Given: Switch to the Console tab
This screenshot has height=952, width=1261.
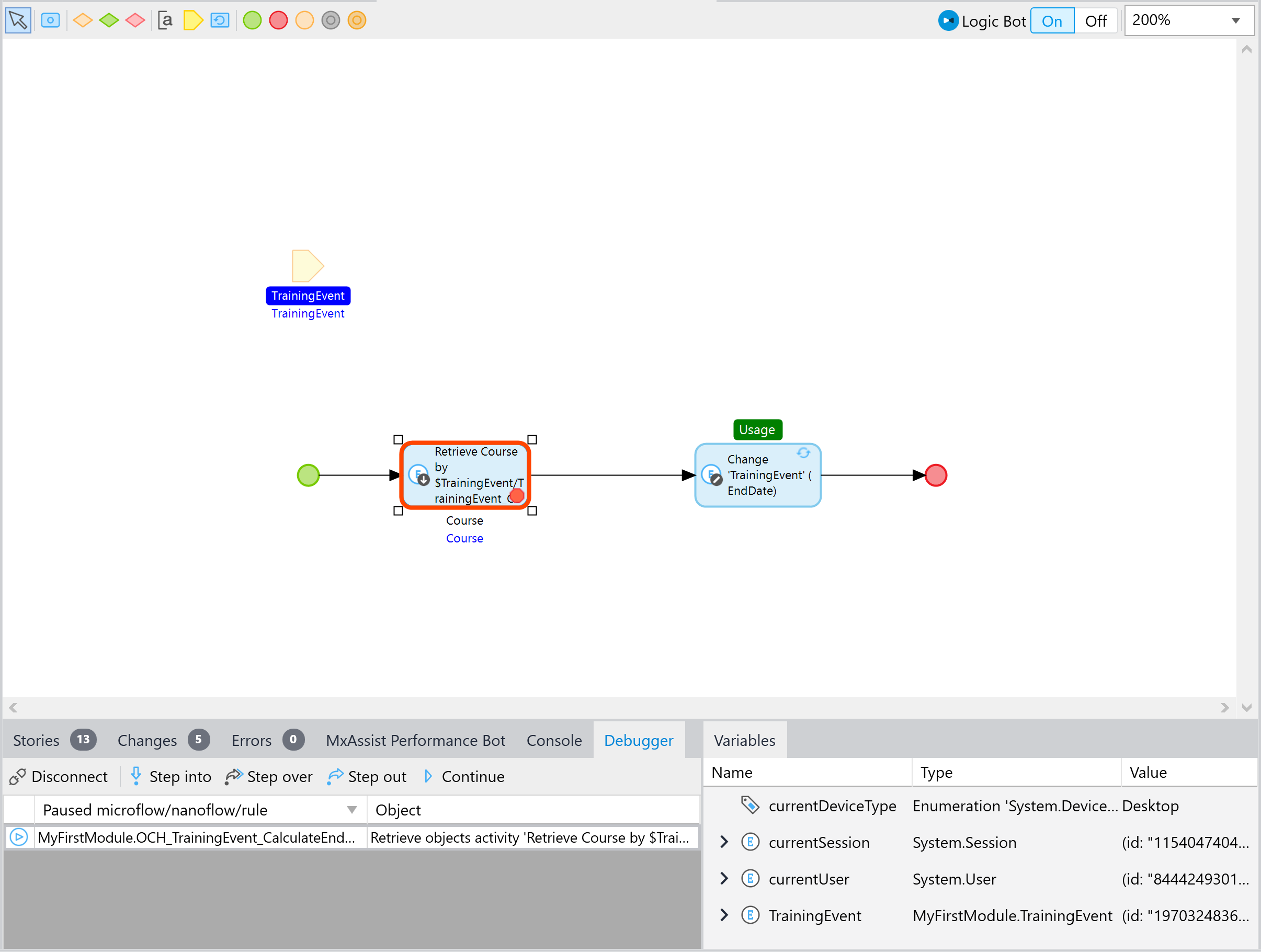Looking at the screenshot, I should pyautogui.click(x=553, y=740).
